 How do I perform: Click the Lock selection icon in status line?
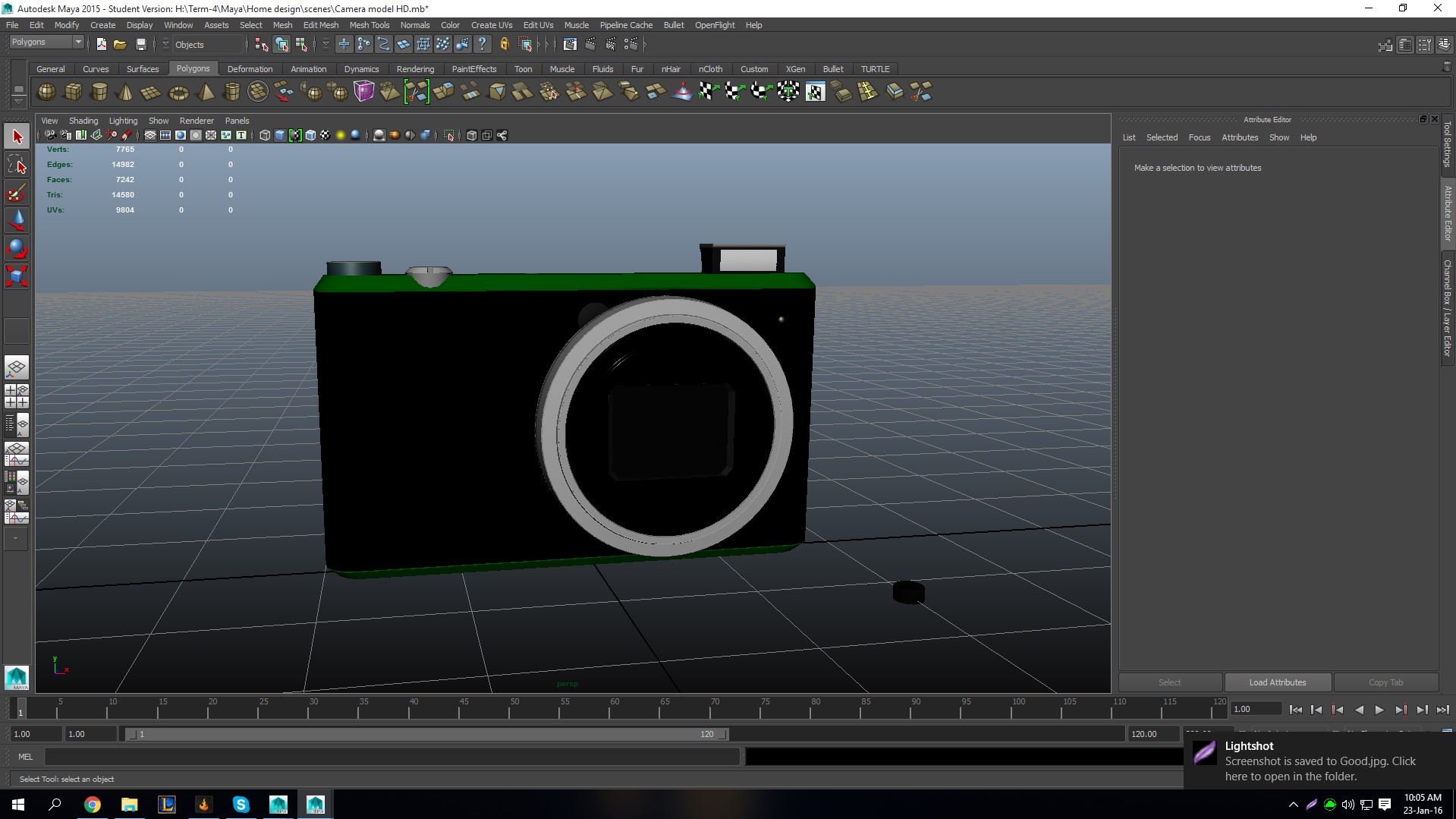(x=504, y=45)
